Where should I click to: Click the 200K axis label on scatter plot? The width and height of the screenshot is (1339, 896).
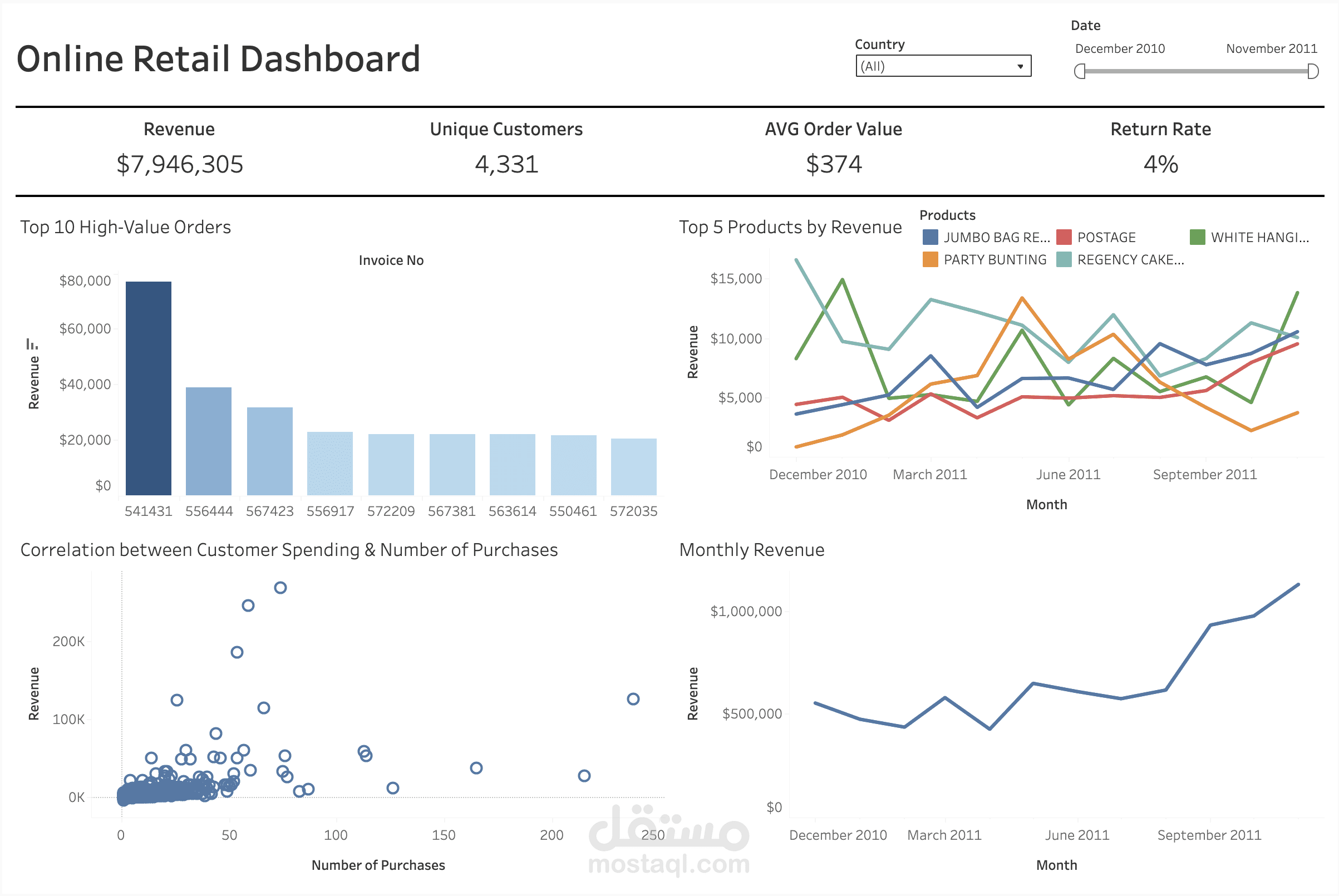(68, 641)
